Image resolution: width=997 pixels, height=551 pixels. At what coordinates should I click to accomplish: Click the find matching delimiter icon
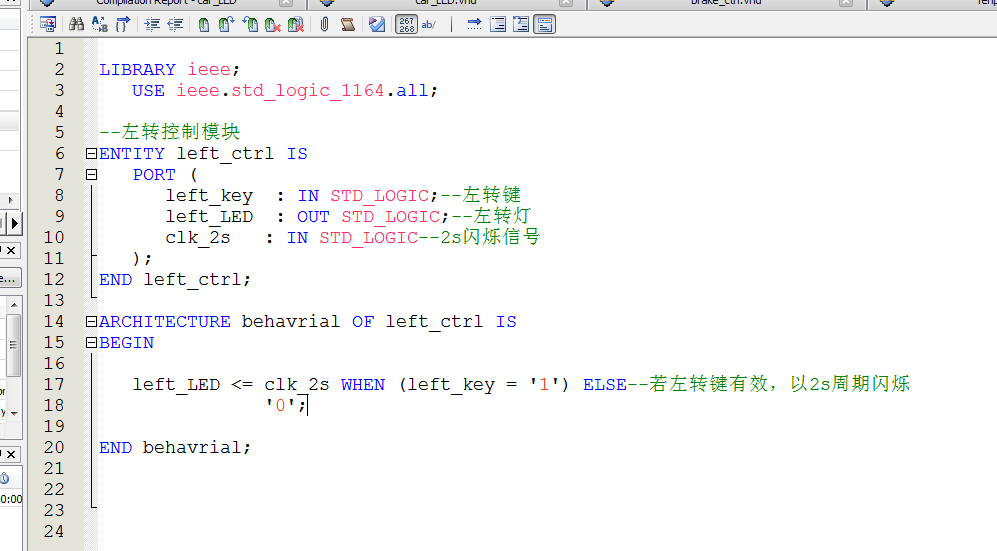[123, 24]
